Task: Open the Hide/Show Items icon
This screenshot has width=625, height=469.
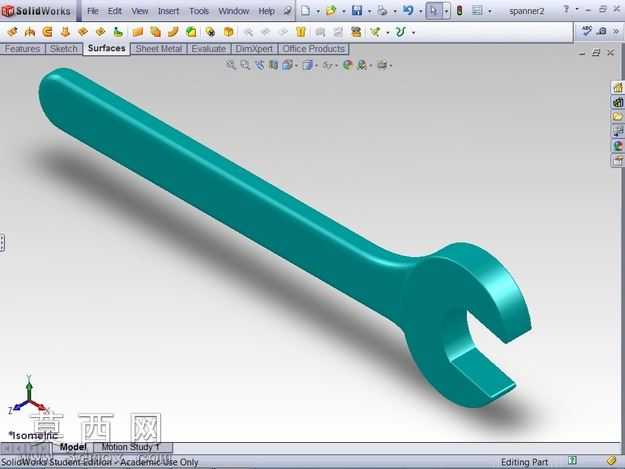Action: pyautogui.click(x=327, y=65)
